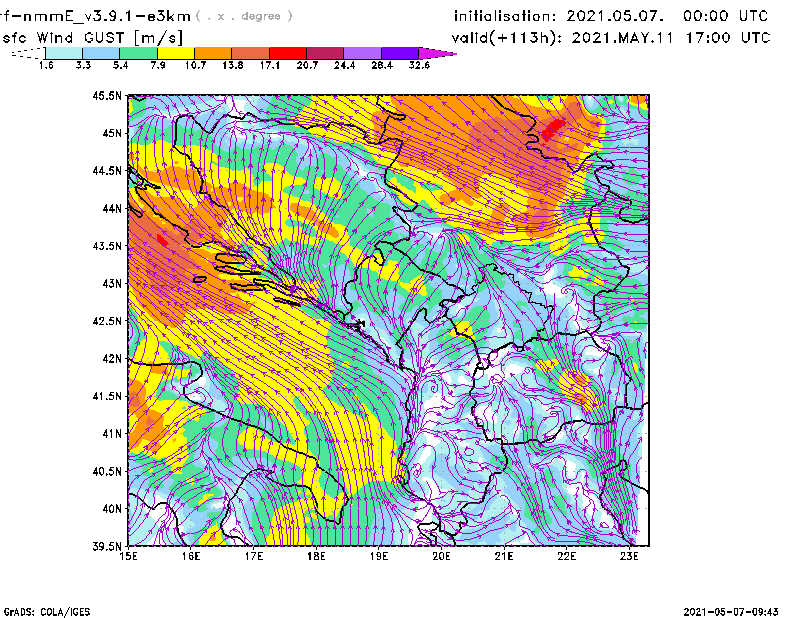Click the 39.5N latitude label
The image size is (800, 618).
coord(107,547)
